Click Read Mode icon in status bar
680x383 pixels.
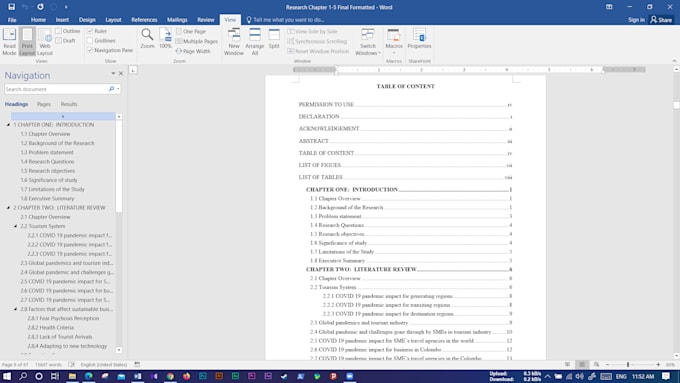(x=567, y=364)
